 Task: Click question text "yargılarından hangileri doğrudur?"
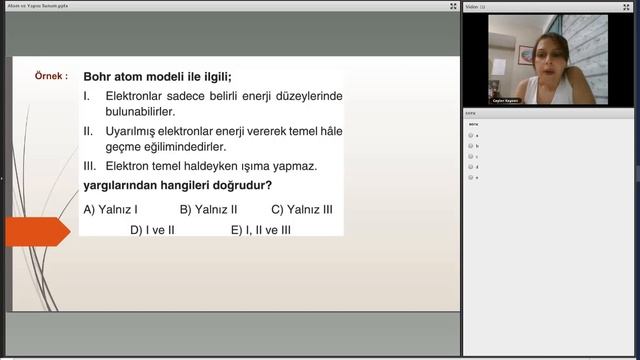coord(178,185)
